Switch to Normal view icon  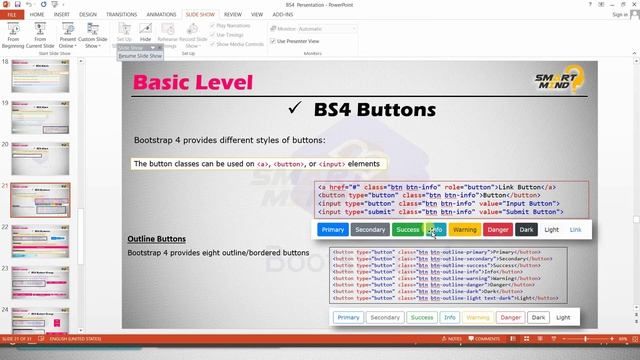pyautogui.click(x=513, y=339)
